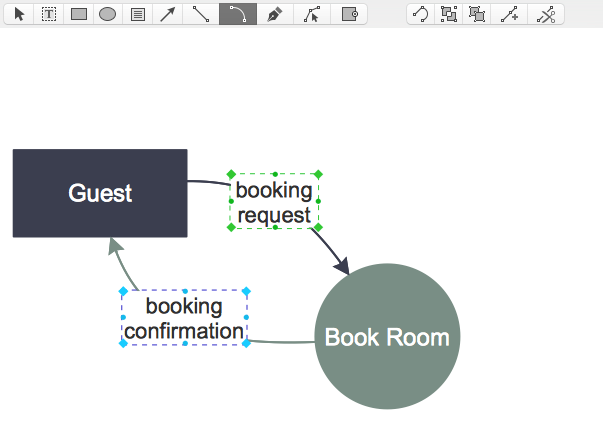This screenshot has width=603, height=425.
Task: Select the Guest rectangle on canvas
Action: coord(100,193)
